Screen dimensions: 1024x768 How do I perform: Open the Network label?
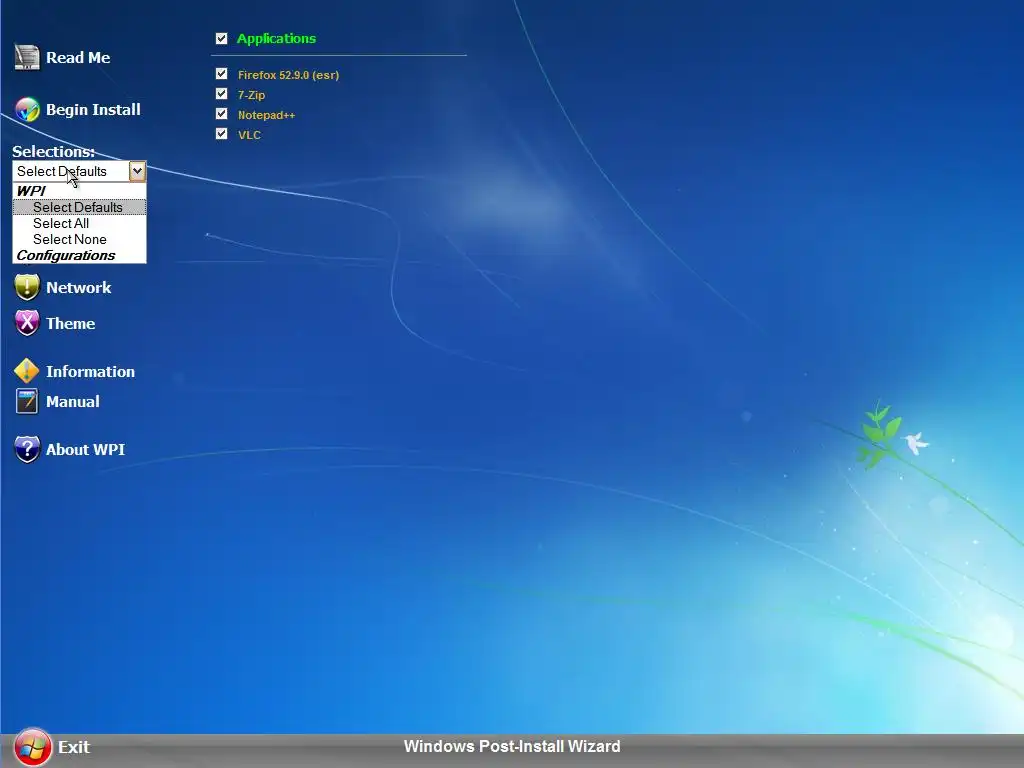tap(78, 287)
